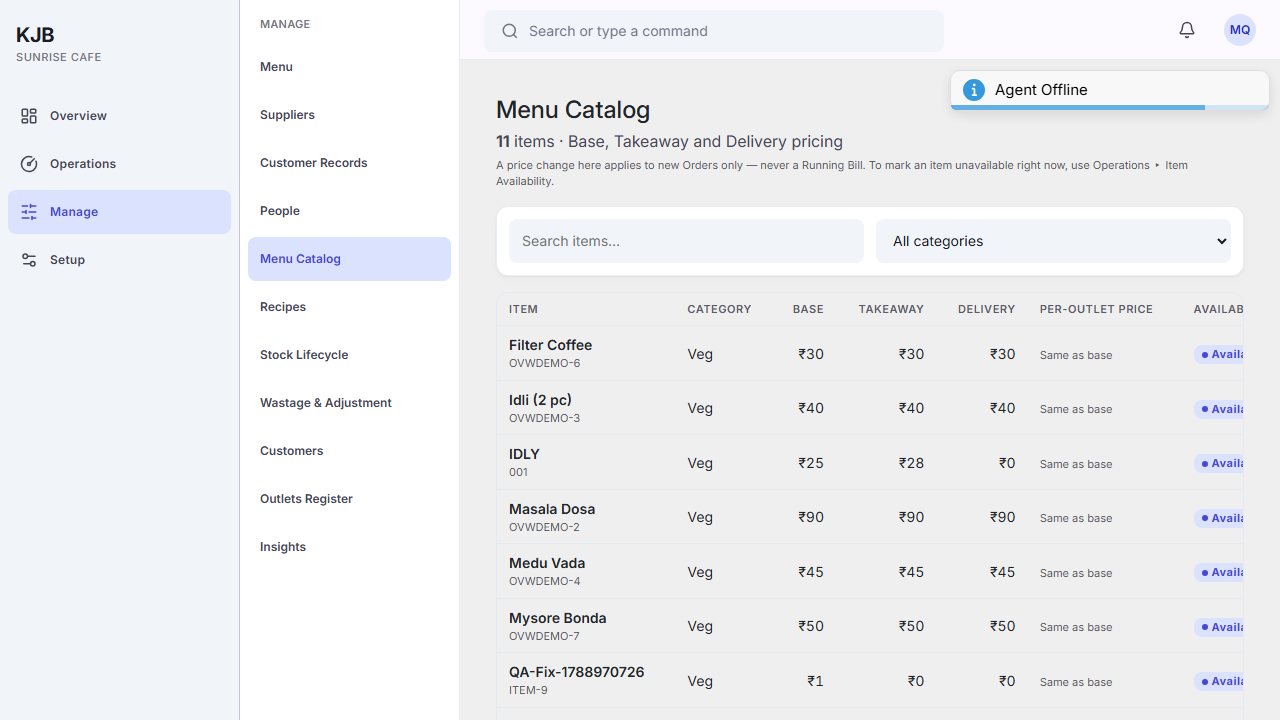Click Medu Vada availability badge
Screen dimensions: 1280x720
tap(1218, 572)
